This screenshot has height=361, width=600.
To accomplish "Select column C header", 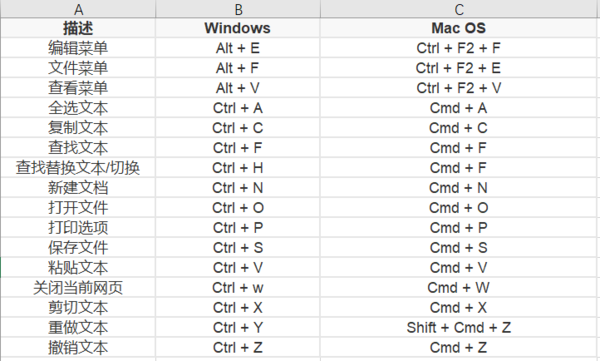I will pos(458,9).
